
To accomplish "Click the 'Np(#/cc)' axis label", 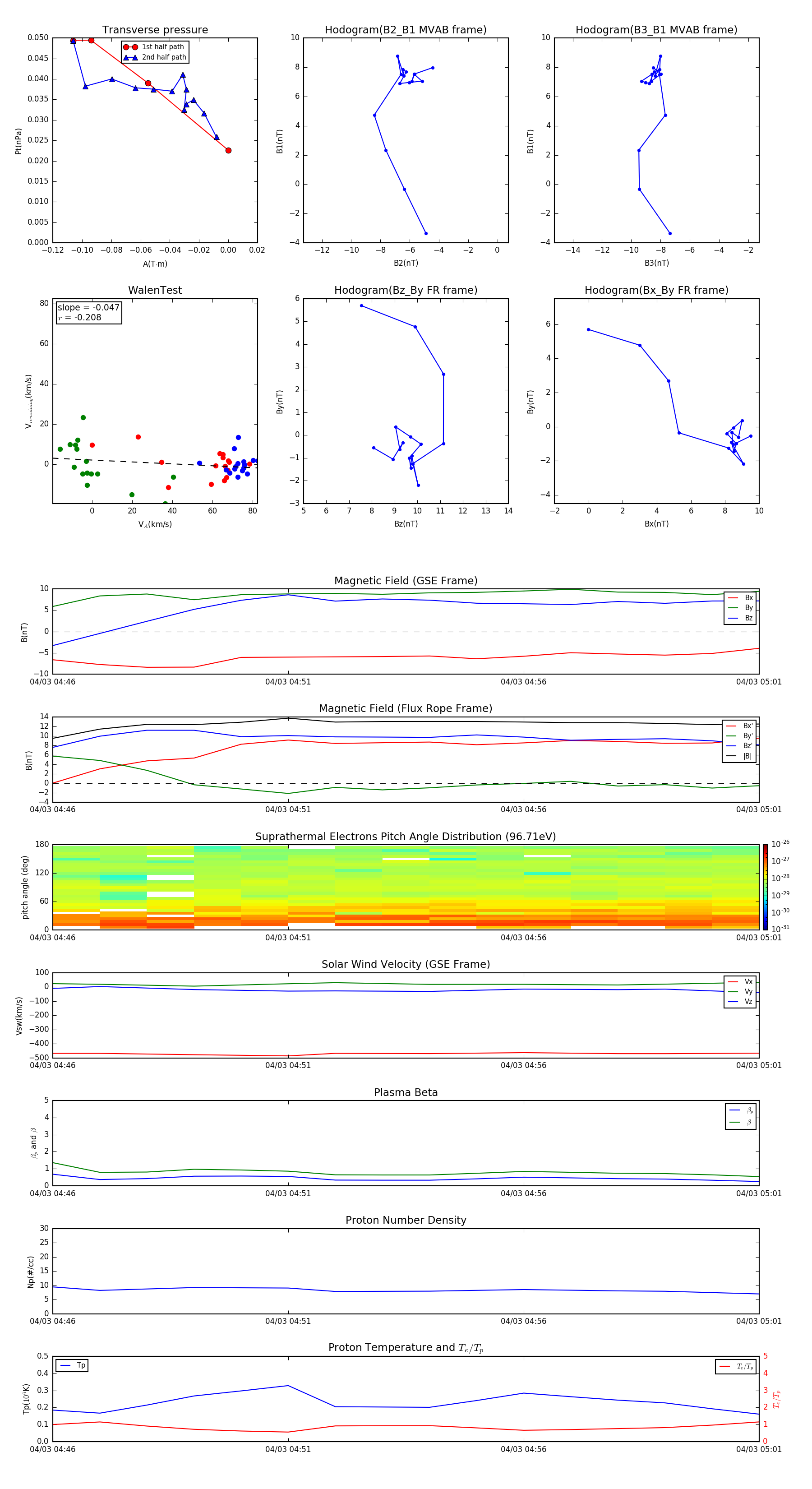I will (31, 1272).
